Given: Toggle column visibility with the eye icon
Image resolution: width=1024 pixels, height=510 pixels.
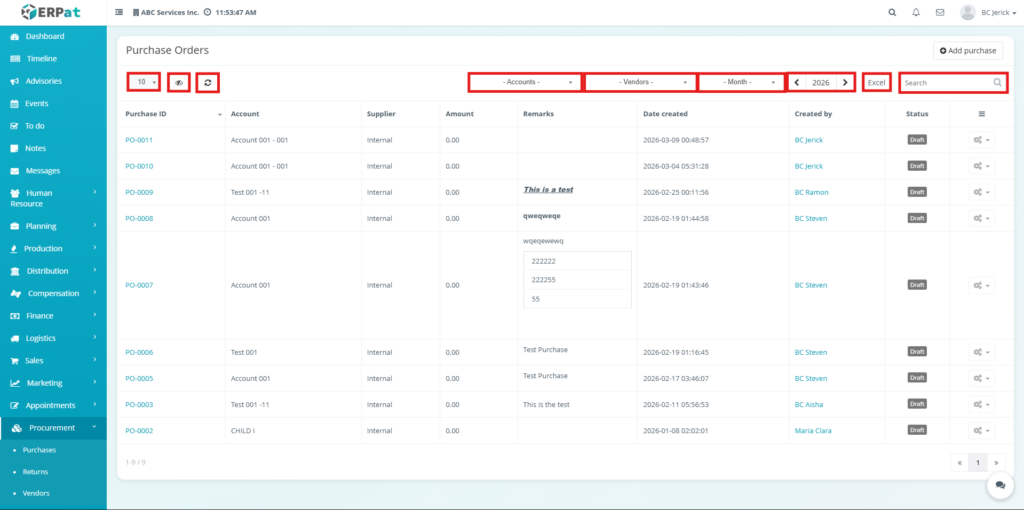Looking at the screenshot, I should click(178, 83).
